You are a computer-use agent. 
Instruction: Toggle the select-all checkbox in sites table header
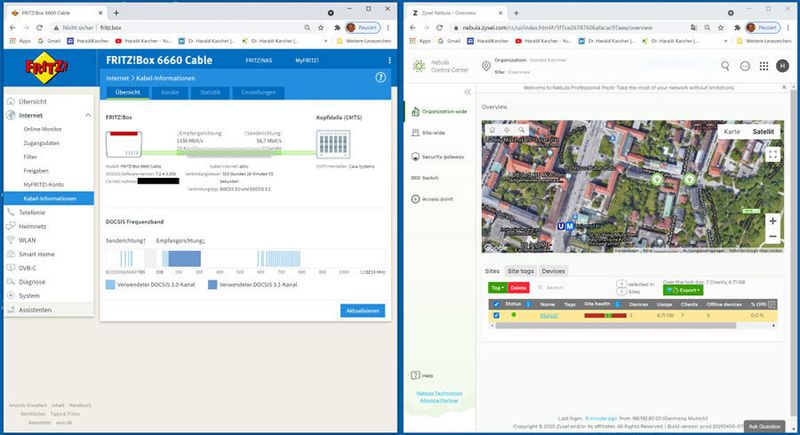(x=496, y=304)
